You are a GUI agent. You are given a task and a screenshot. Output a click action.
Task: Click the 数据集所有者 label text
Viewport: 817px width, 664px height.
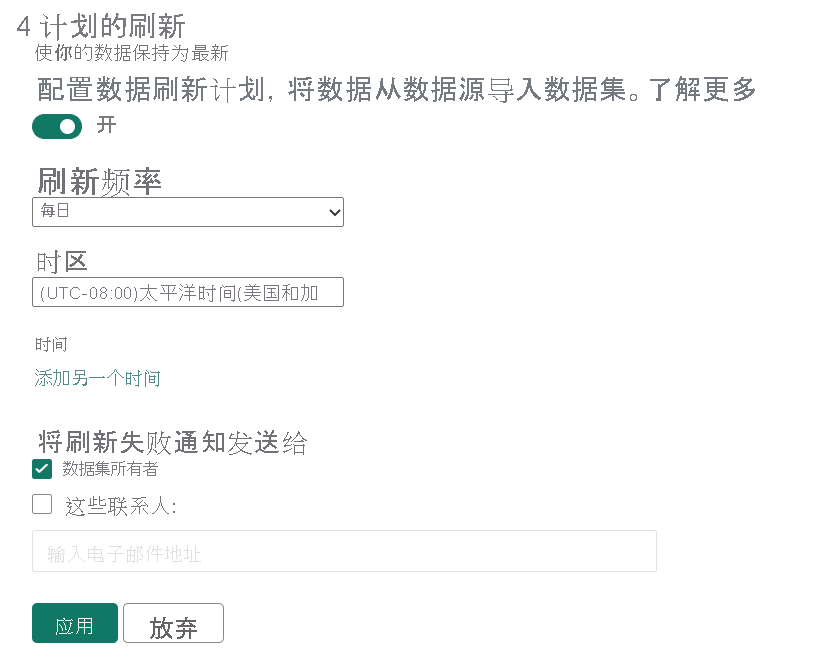[110, 469]
